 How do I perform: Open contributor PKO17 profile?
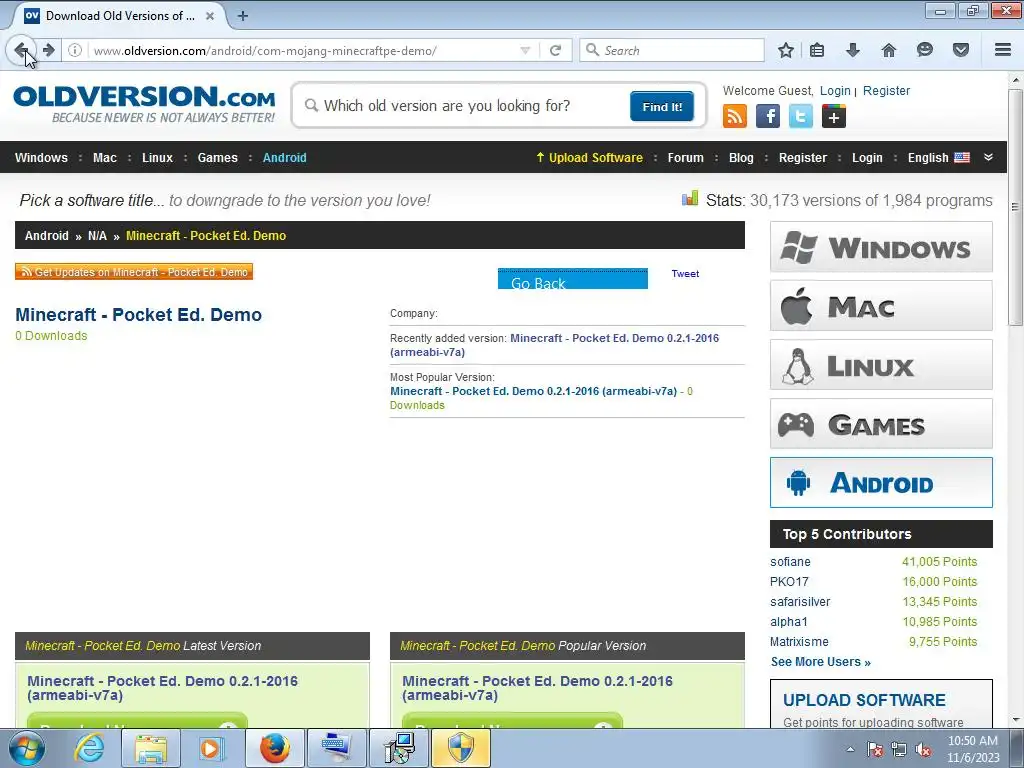(789, 582)
